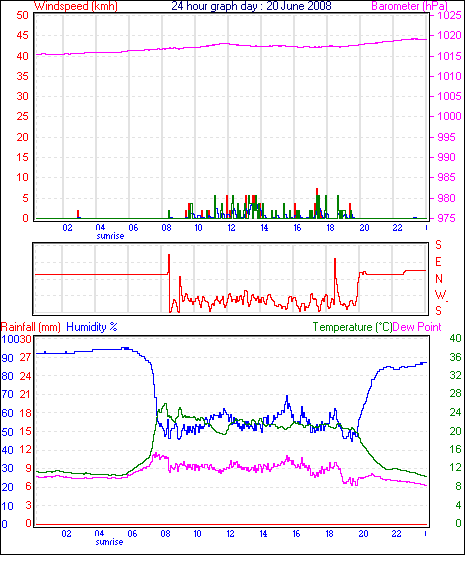The image size is (466, 563).
Task: Click the 45 windspeed axis value
Action: 23,35
